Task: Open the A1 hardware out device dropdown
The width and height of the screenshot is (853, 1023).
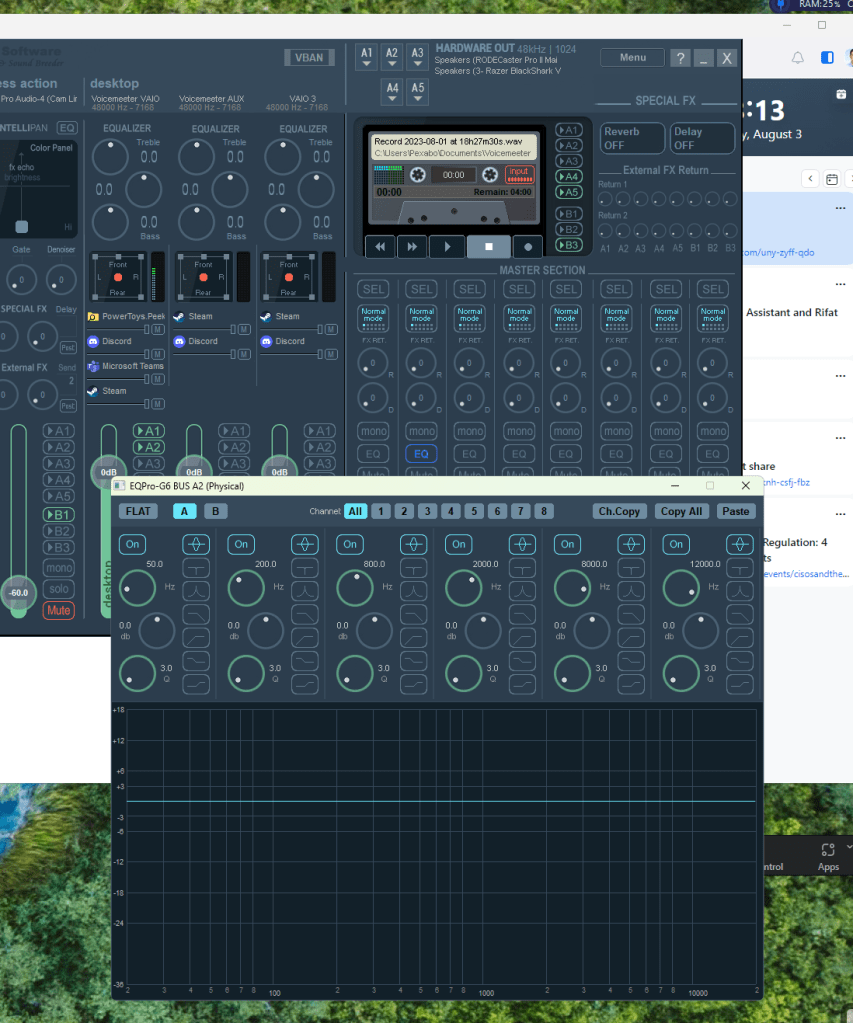Action: [x=367, y=57]
